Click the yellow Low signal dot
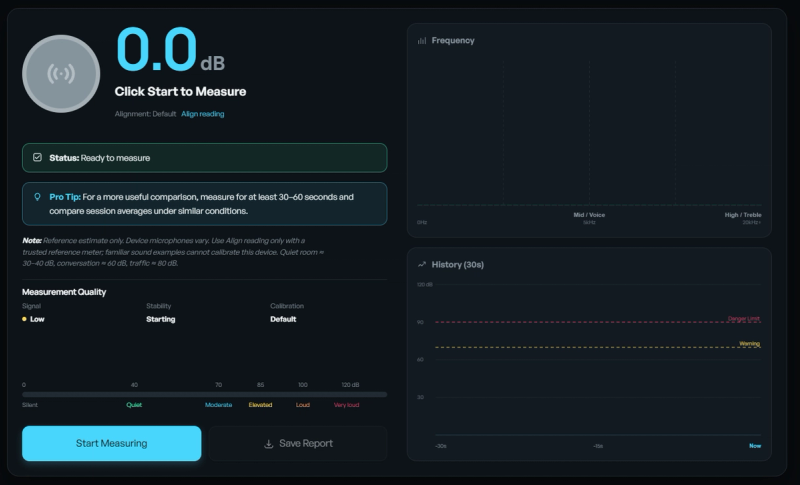The width and height of the screenshot is (800, 485). tap(24, 319)
